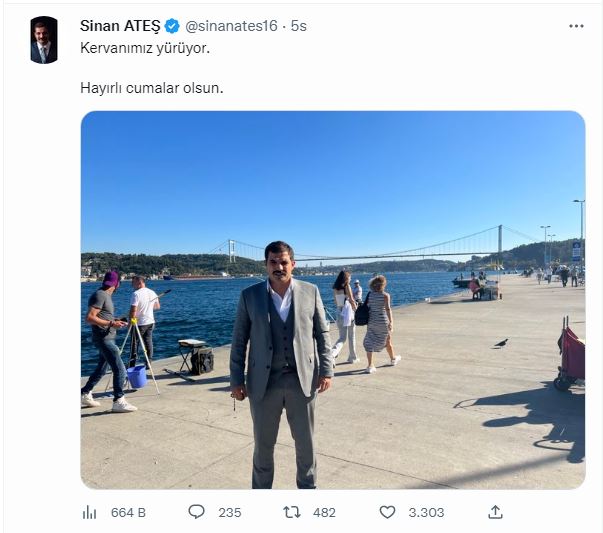Open view analytics bar chart icon
This screenshot has height=533, width=603.
tap(89, 512)
